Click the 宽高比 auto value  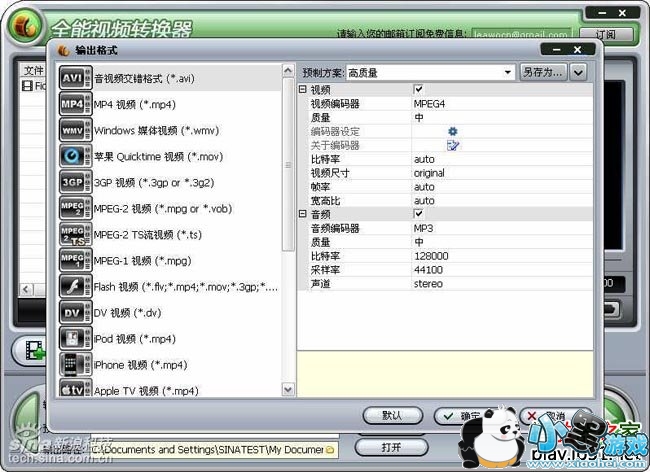click(x=424, y=201)
